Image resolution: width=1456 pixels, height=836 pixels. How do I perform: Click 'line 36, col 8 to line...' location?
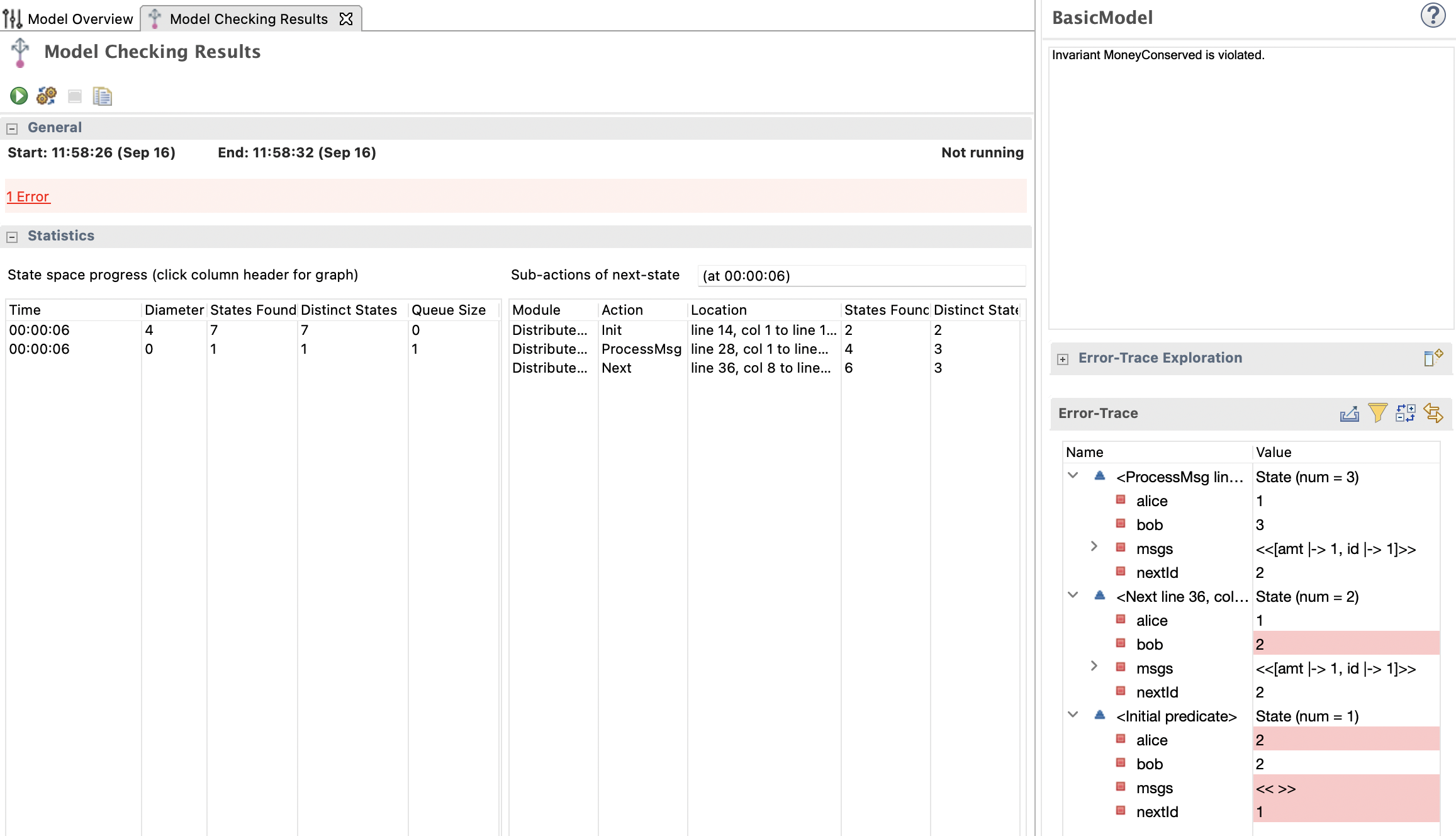[761, 368]
